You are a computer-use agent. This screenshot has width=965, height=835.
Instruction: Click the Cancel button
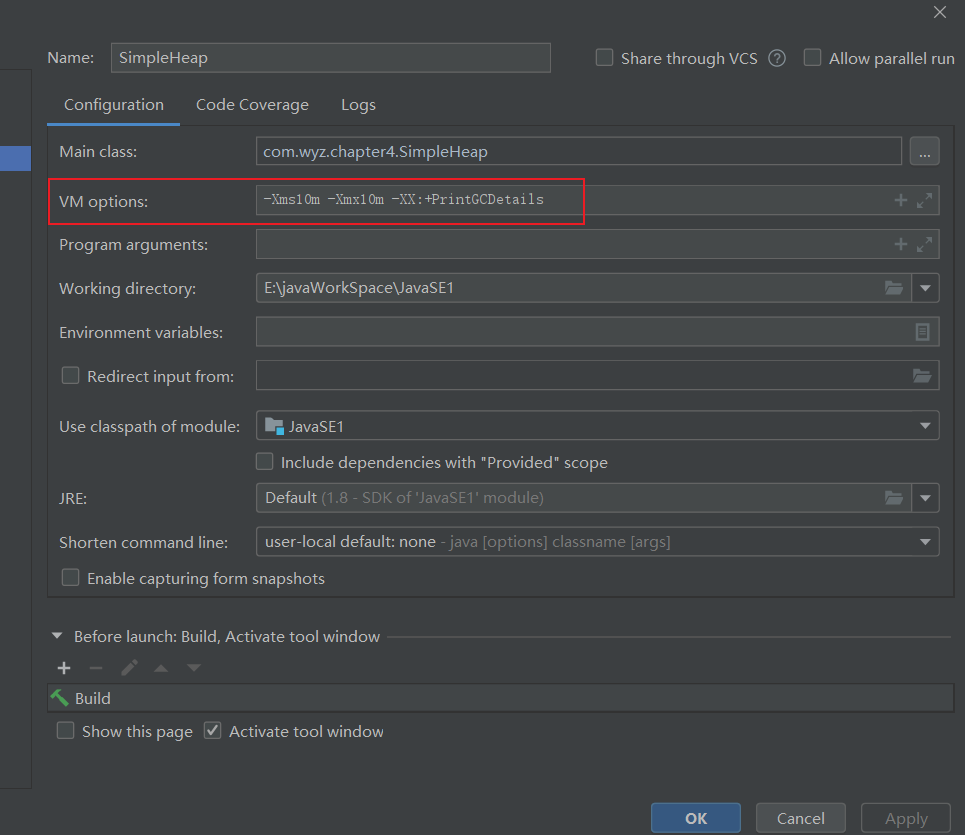(x=800, y=818)
